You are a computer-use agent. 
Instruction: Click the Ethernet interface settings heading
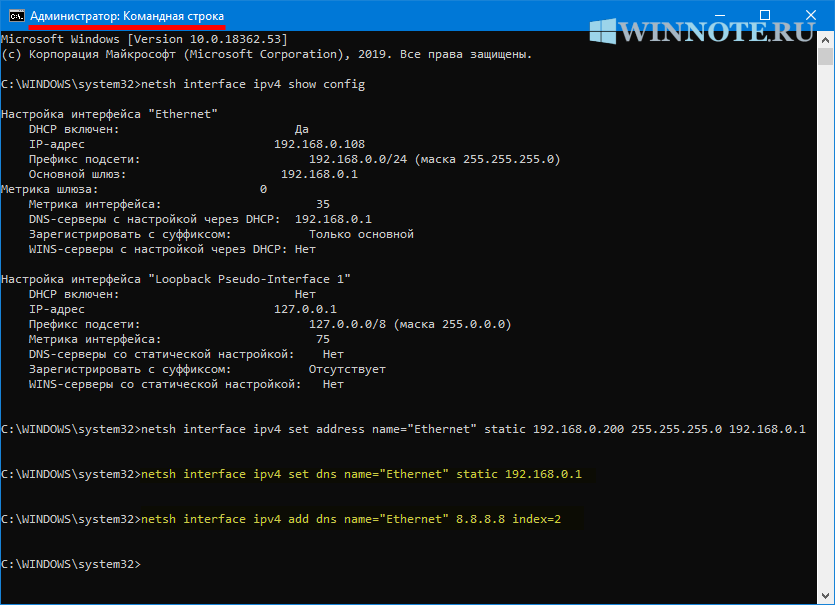point(109,114)
